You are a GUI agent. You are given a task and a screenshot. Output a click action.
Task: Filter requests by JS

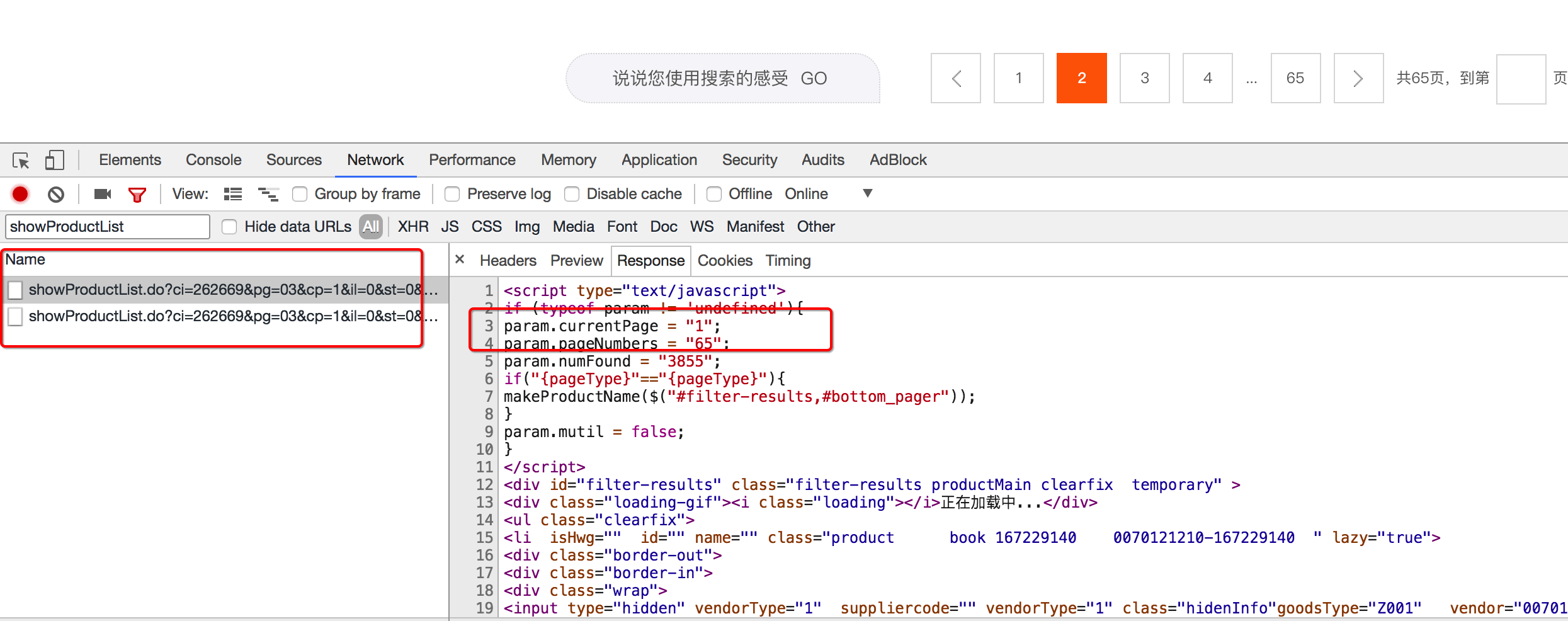click(x=450, y=227)
